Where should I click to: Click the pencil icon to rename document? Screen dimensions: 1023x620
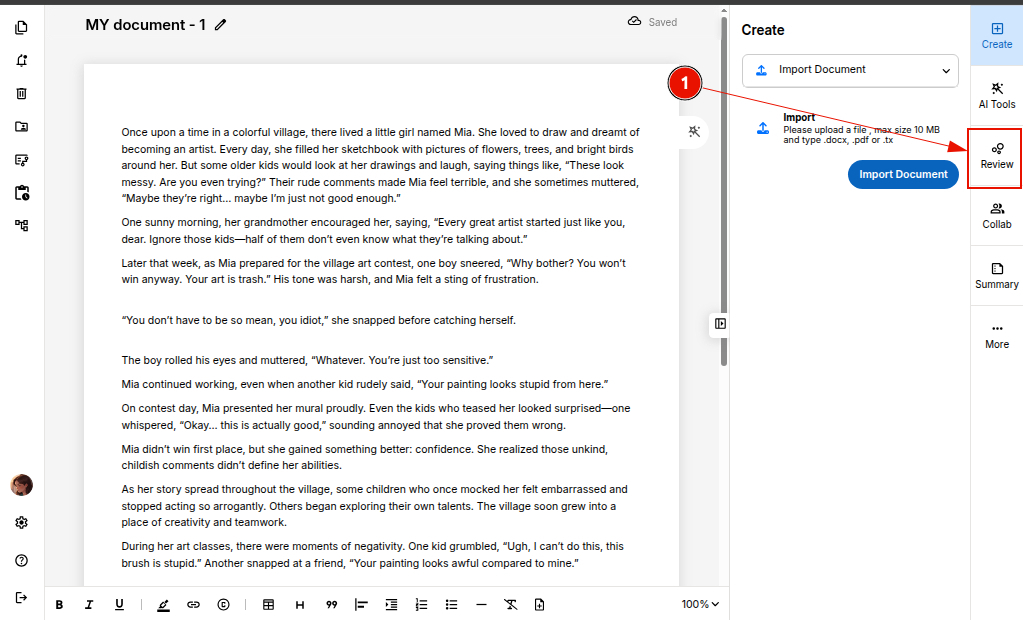(221, 24)
